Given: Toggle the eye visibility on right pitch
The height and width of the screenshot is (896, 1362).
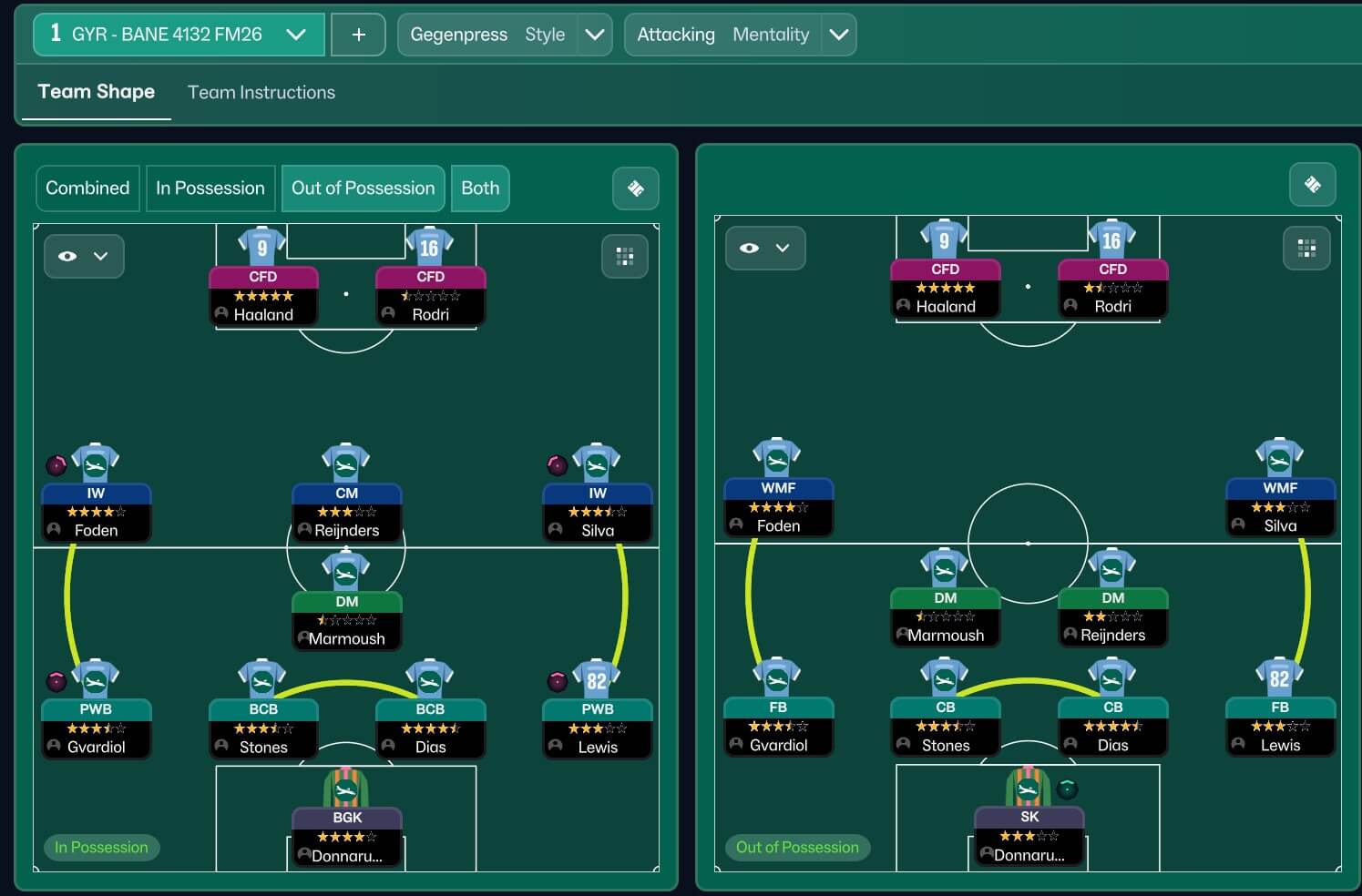Looking at the screenshot, I should coord(750,248).
